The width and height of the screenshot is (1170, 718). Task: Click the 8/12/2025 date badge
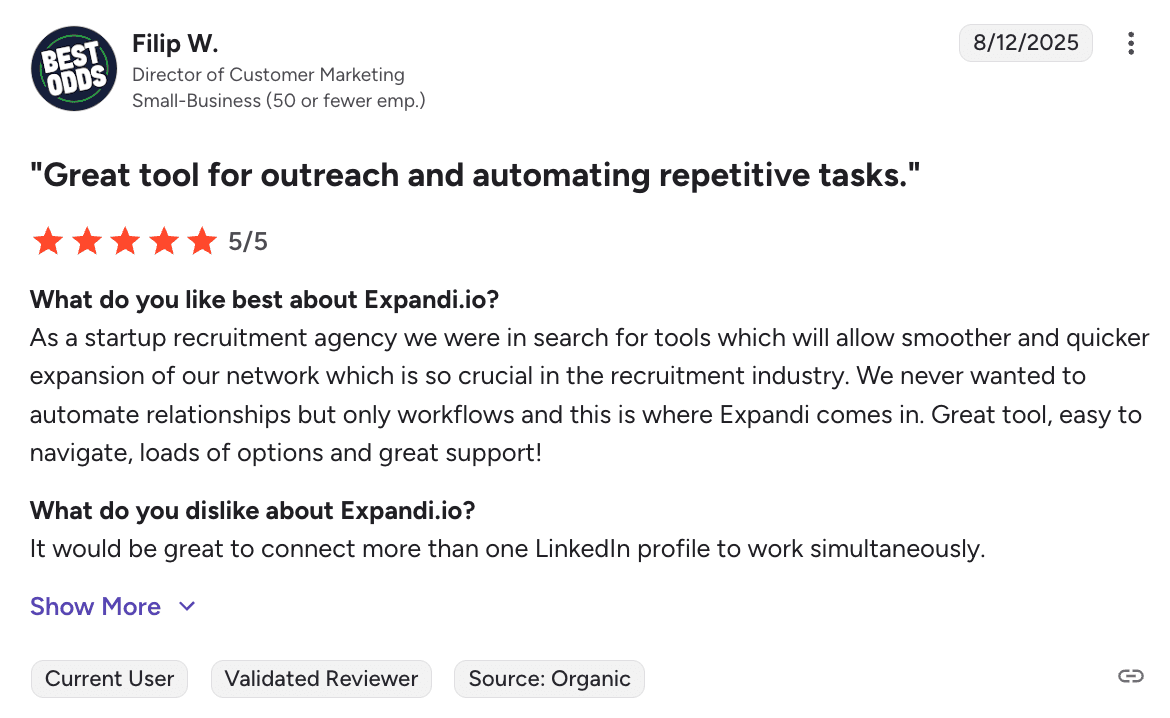coord(1025,42)
